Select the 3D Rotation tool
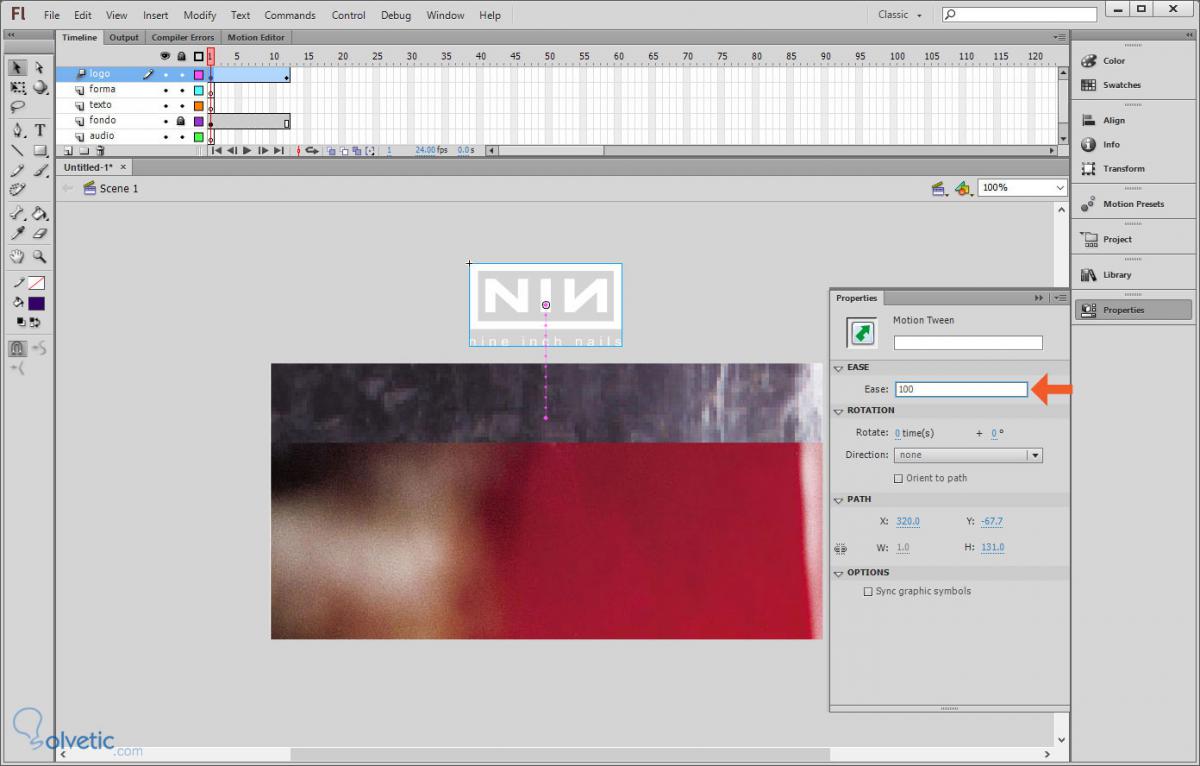The image size is (1200, 766). 40,87
